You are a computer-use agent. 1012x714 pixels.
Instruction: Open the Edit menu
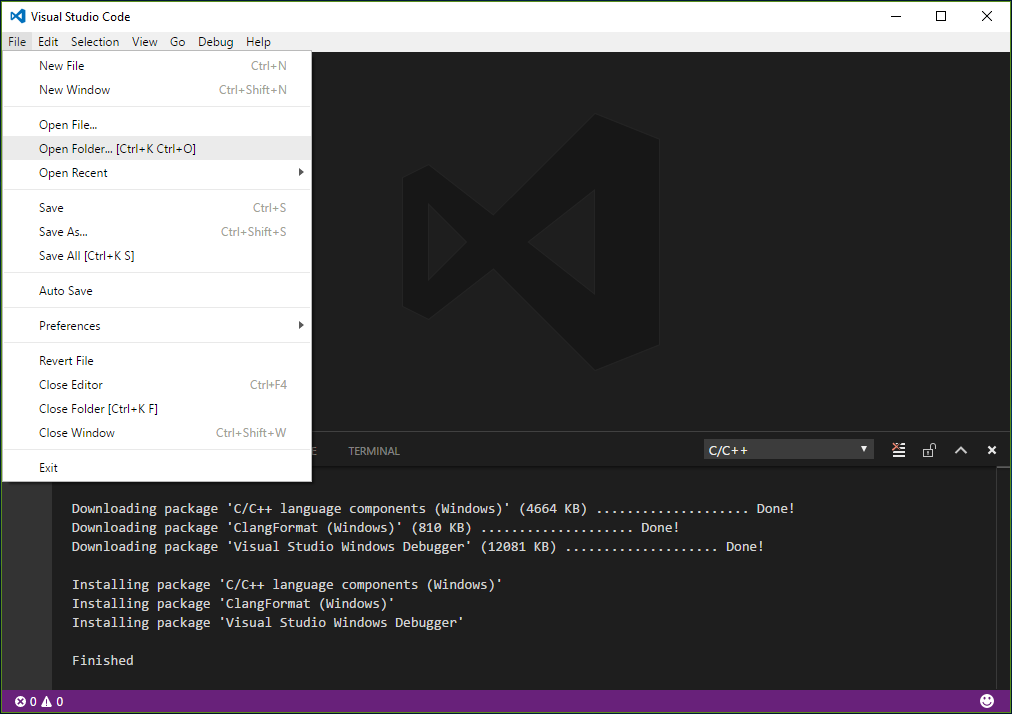pyautogui.click(x=48, y=42)
